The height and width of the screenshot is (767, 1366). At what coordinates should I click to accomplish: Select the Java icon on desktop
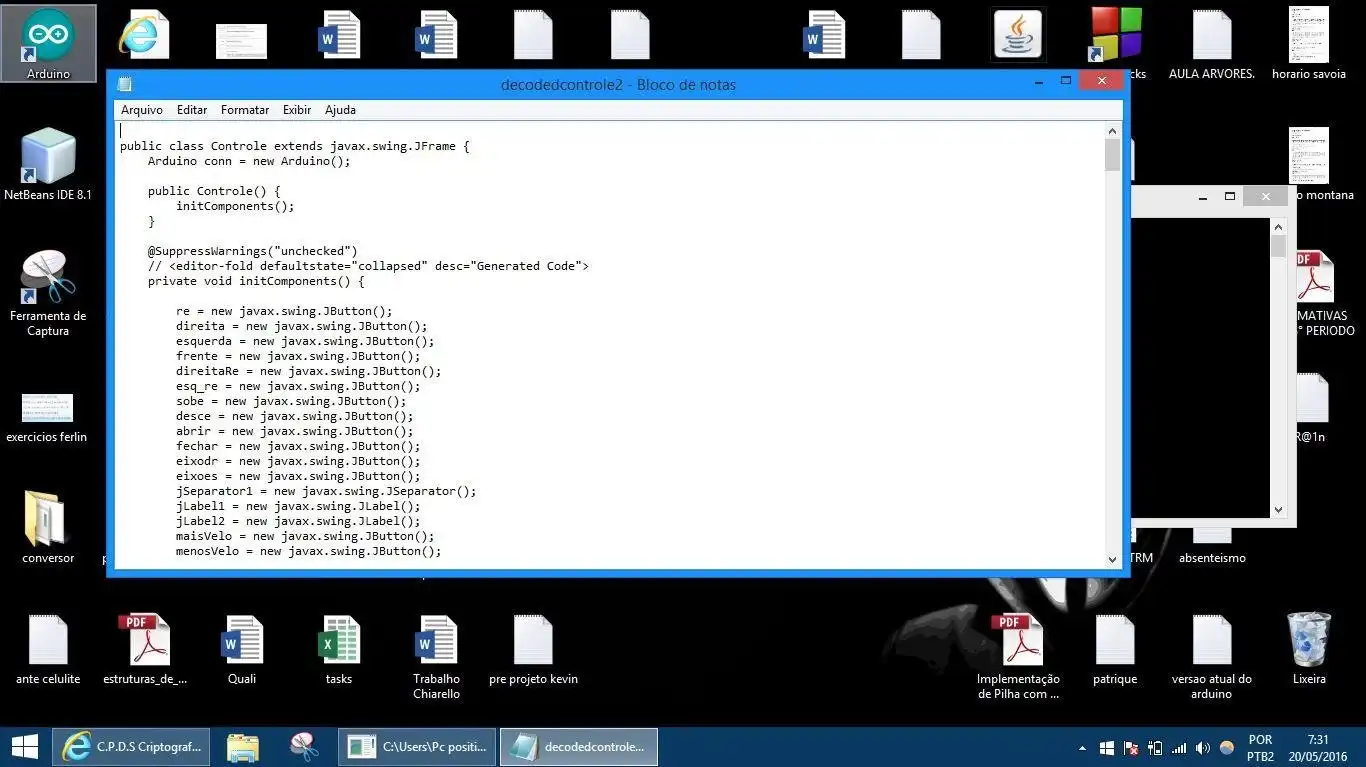coord(1018,35)
